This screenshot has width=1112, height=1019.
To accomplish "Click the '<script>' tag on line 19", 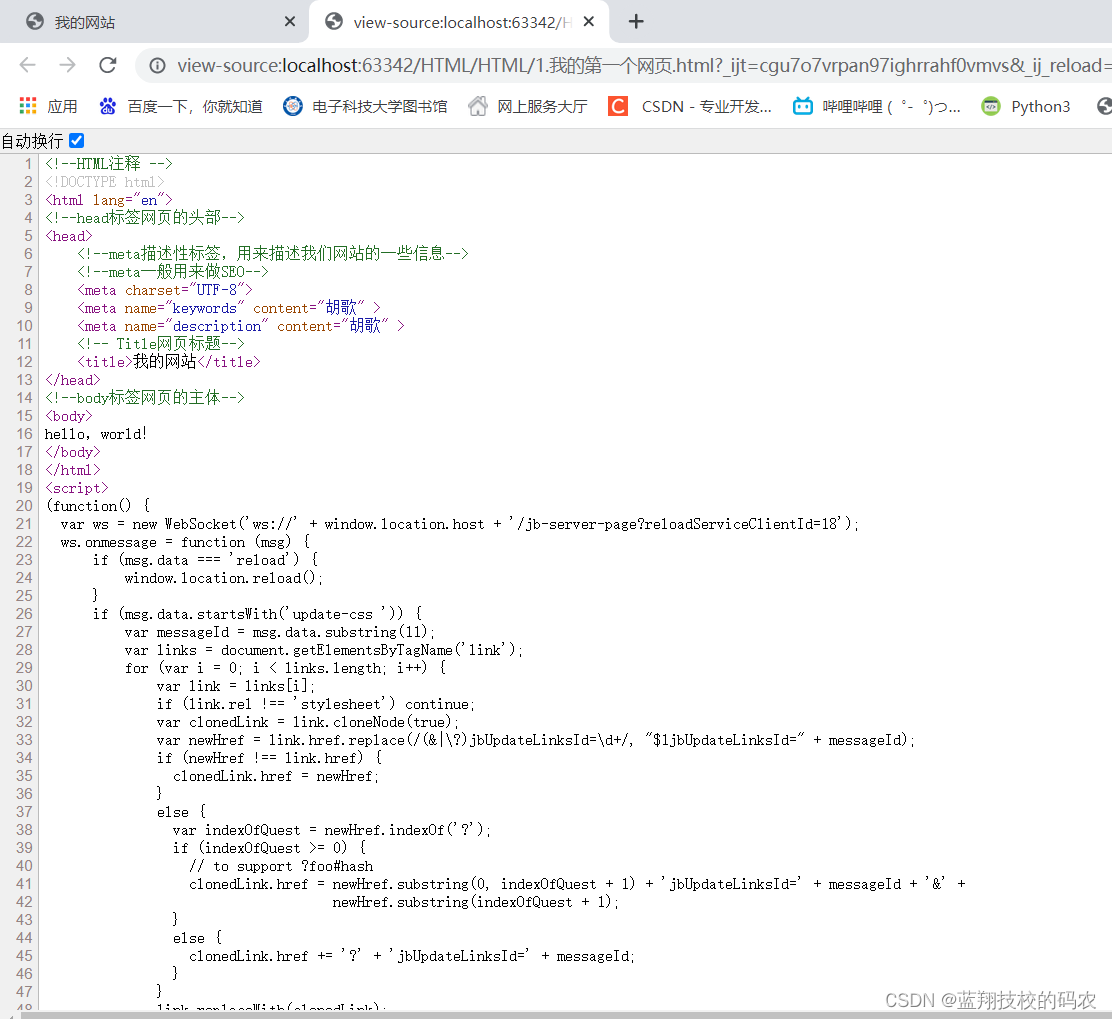I will click(77, 488).
